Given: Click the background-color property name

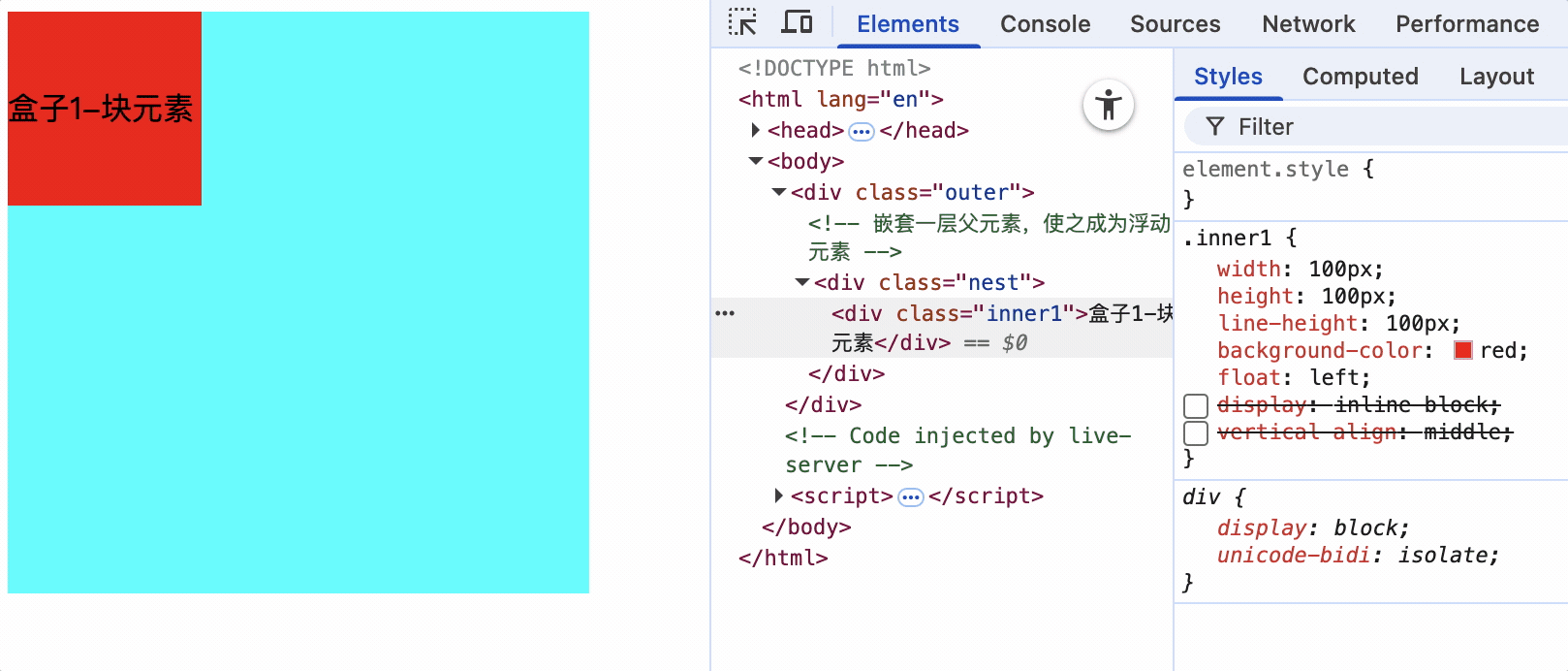Looking at the screenshot, I should pyautogui.click(x=1320, y=350).
